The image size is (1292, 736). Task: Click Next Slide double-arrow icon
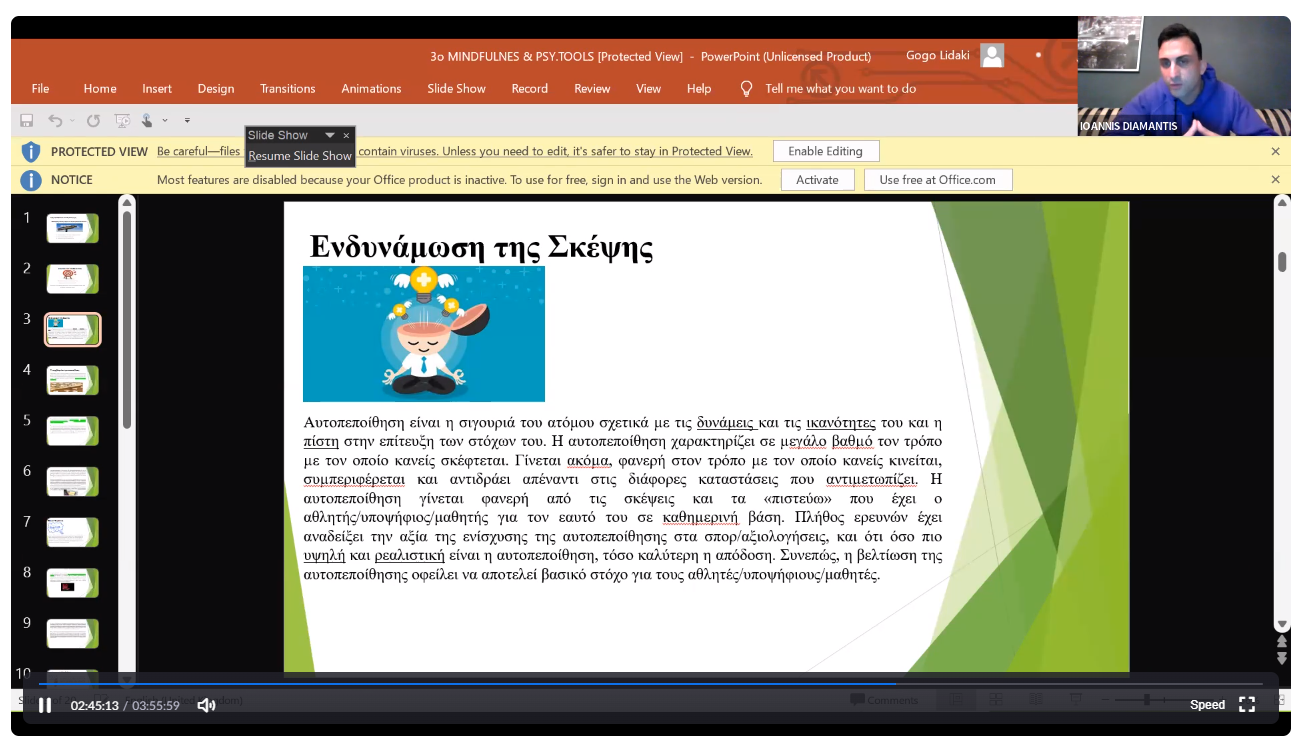point(1282,657)
